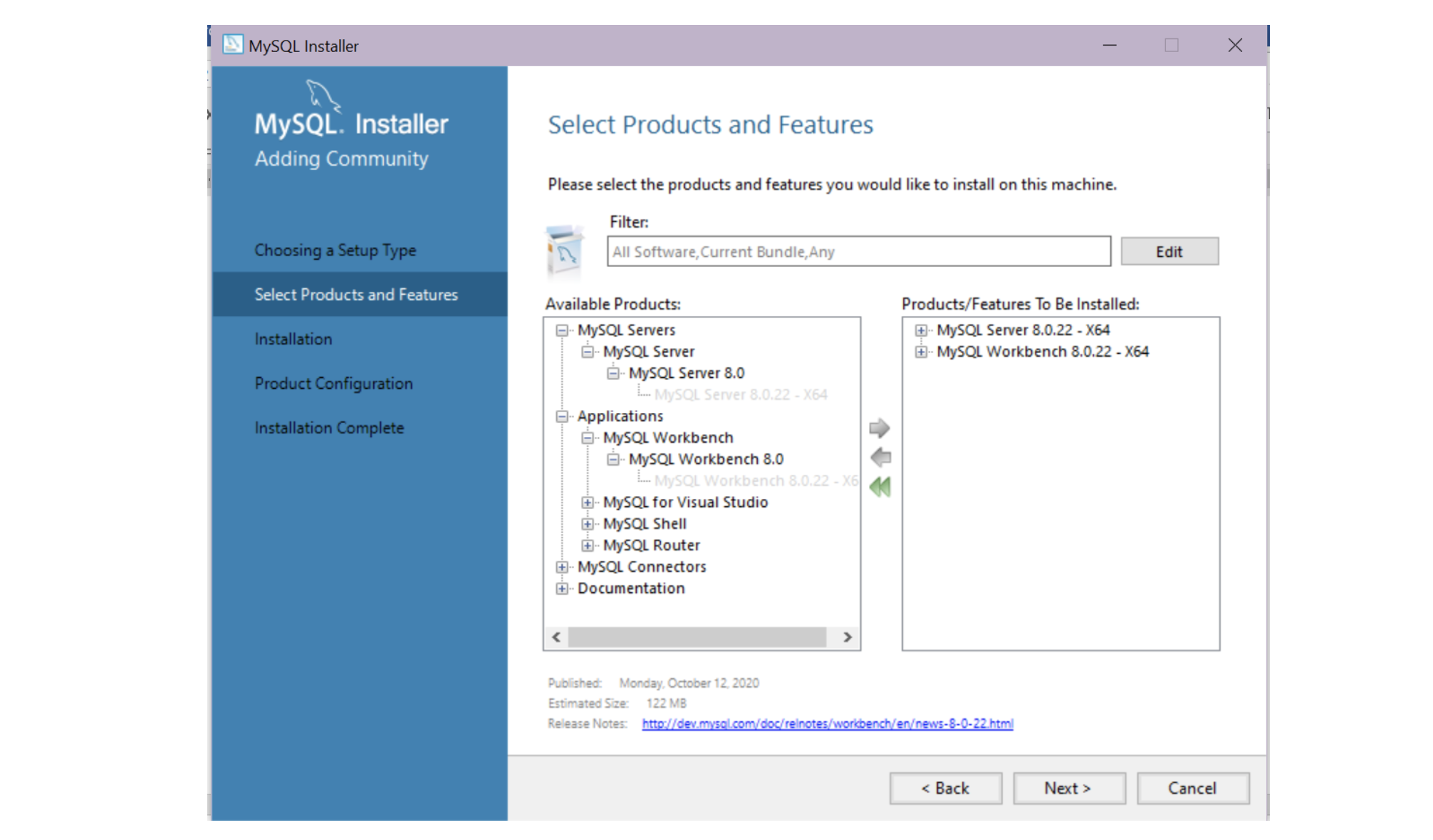Click the Cancel button
Viewport: 1433px width, 840px height.
(x=1193, y=788)
